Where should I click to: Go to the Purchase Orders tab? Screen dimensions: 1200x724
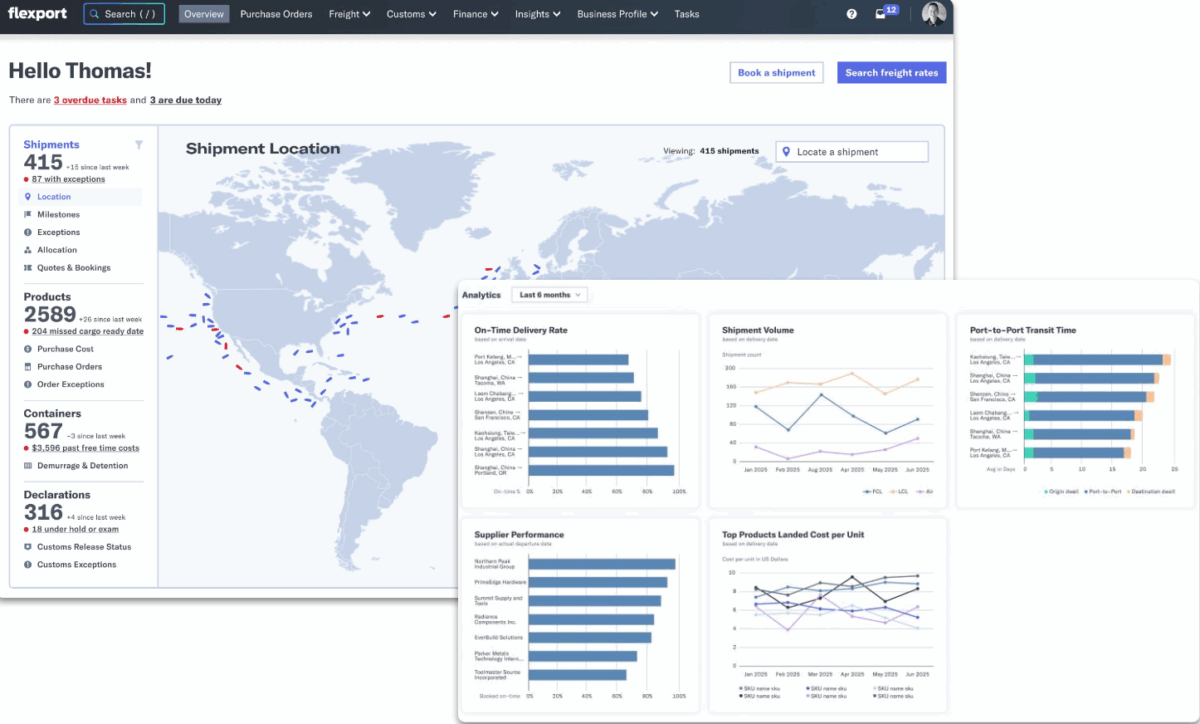click(276, 14)
